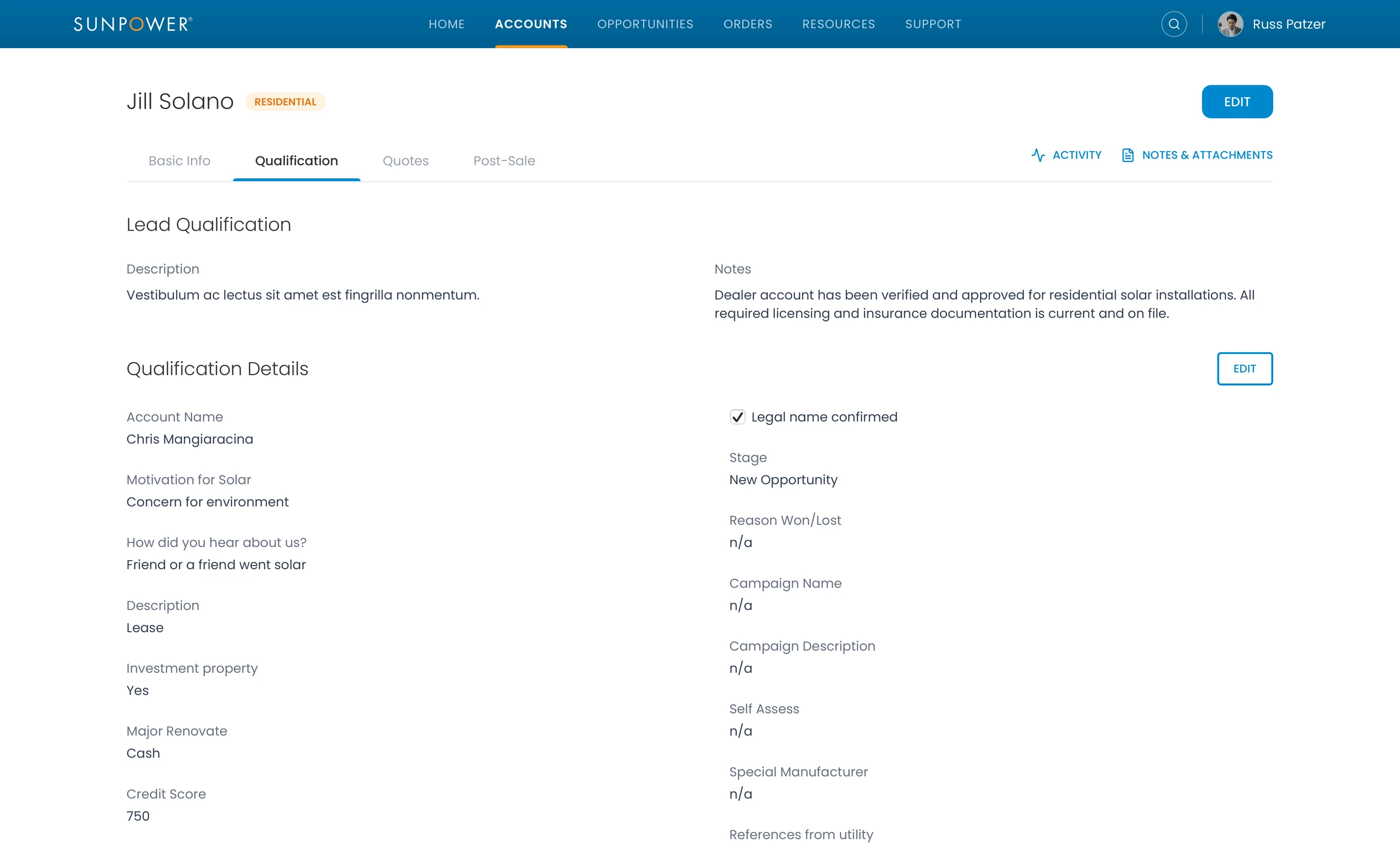Open the Resources menu
Viewport: 1400px width, 844px height.
click(x=839, y=24)
